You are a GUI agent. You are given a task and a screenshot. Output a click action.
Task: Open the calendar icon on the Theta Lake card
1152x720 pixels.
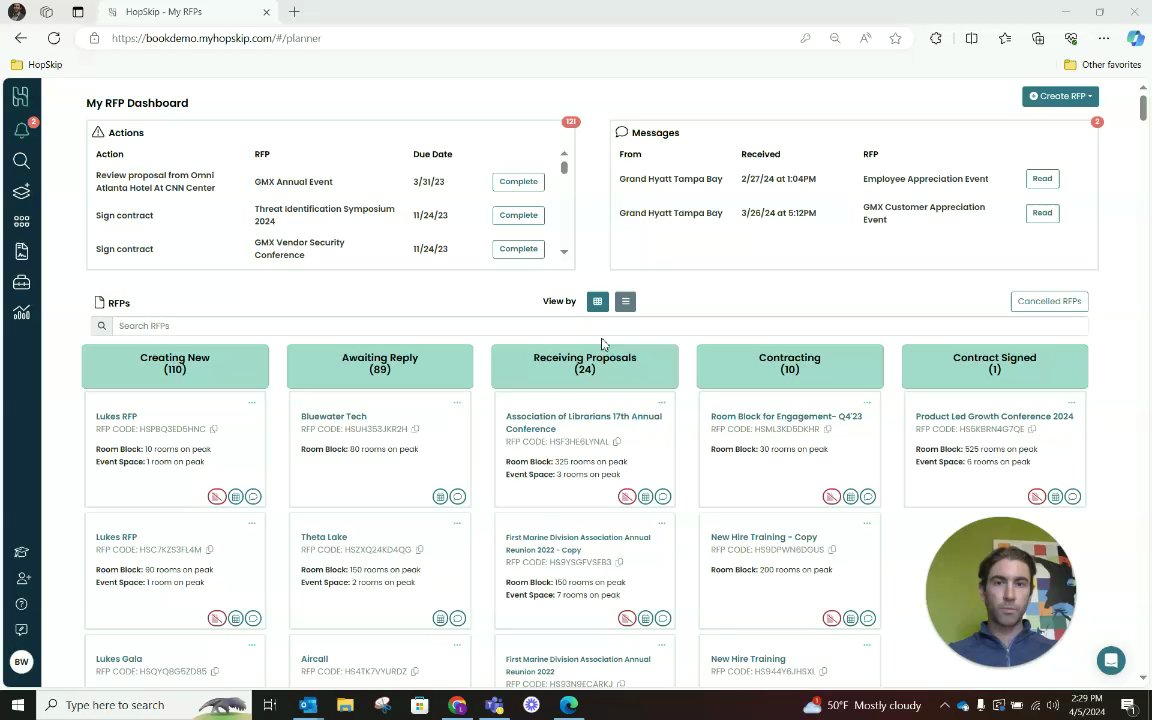[x=440, y=619]
